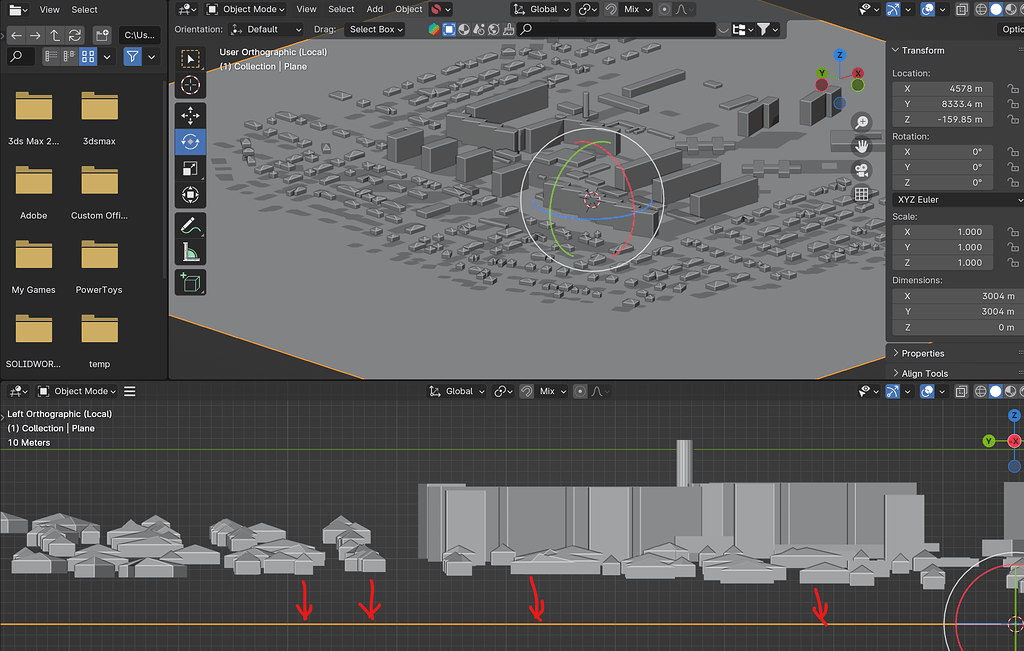The height and width of the screenshot is (651, 1024).
Task: Toggle show overlays in top viewport header
Action: tap(927, 9)
